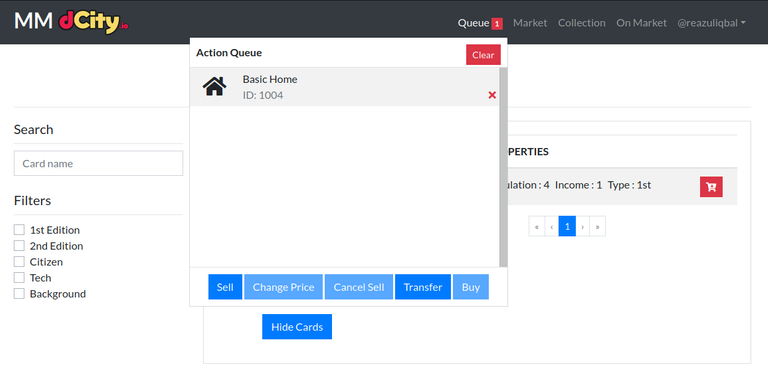Tick the Tech filter checkbox
This screenshot has height=375, width=768.
click(x=19, y=278)
